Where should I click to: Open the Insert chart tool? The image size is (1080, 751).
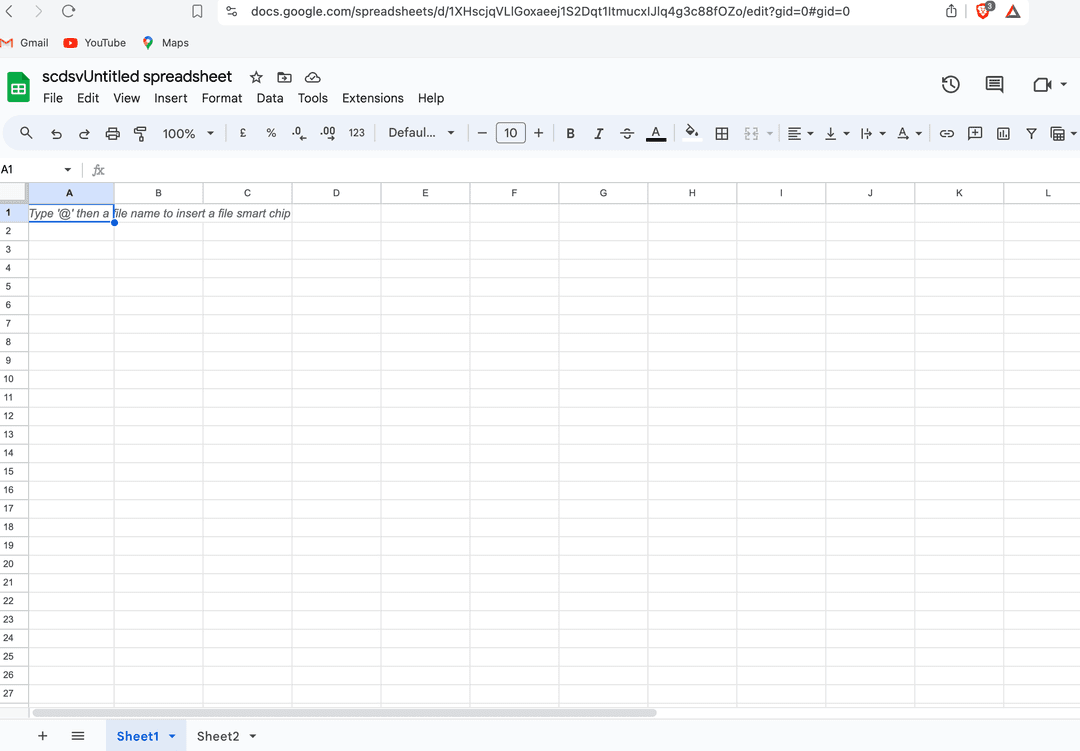tap(1003, 133)
